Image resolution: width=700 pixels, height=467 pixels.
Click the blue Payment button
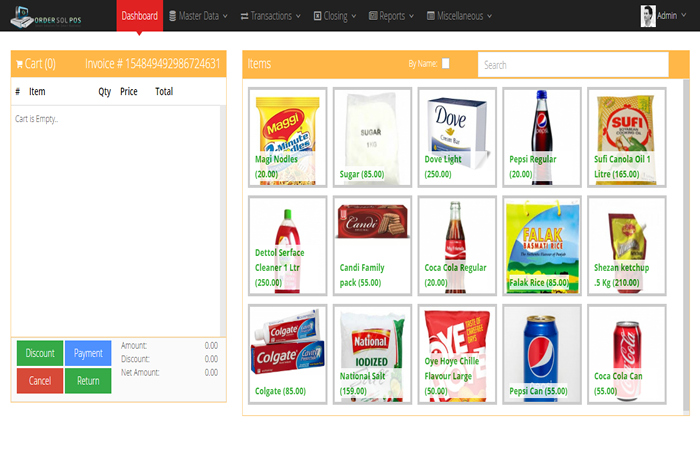pos(88,353)
